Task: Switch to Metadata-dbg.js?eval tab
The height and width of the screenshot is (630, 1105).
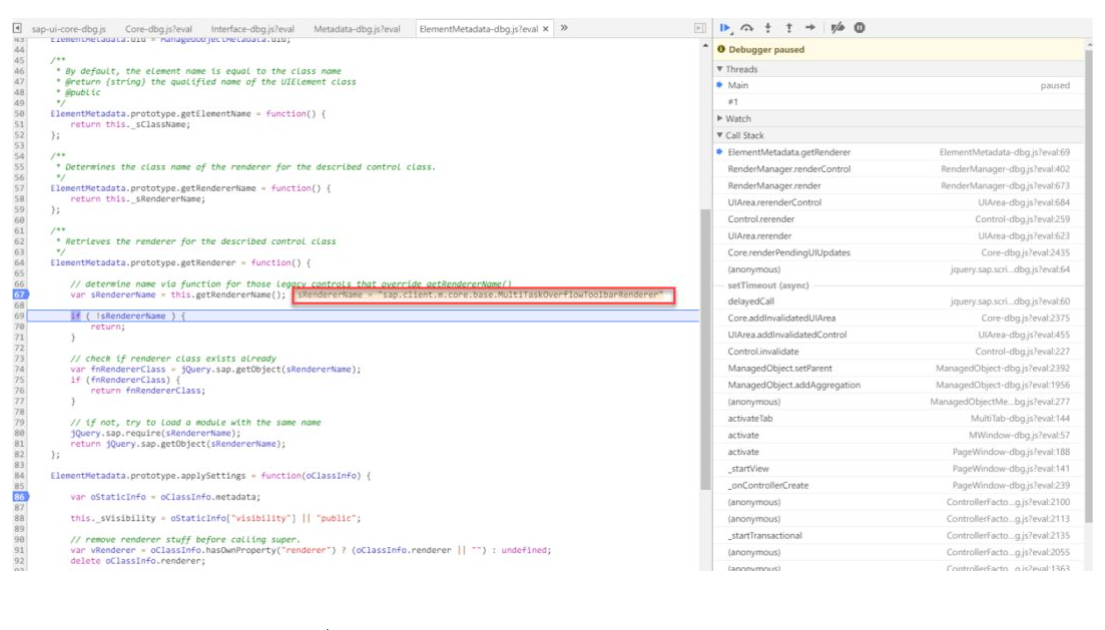Action: tap(357, 29)
